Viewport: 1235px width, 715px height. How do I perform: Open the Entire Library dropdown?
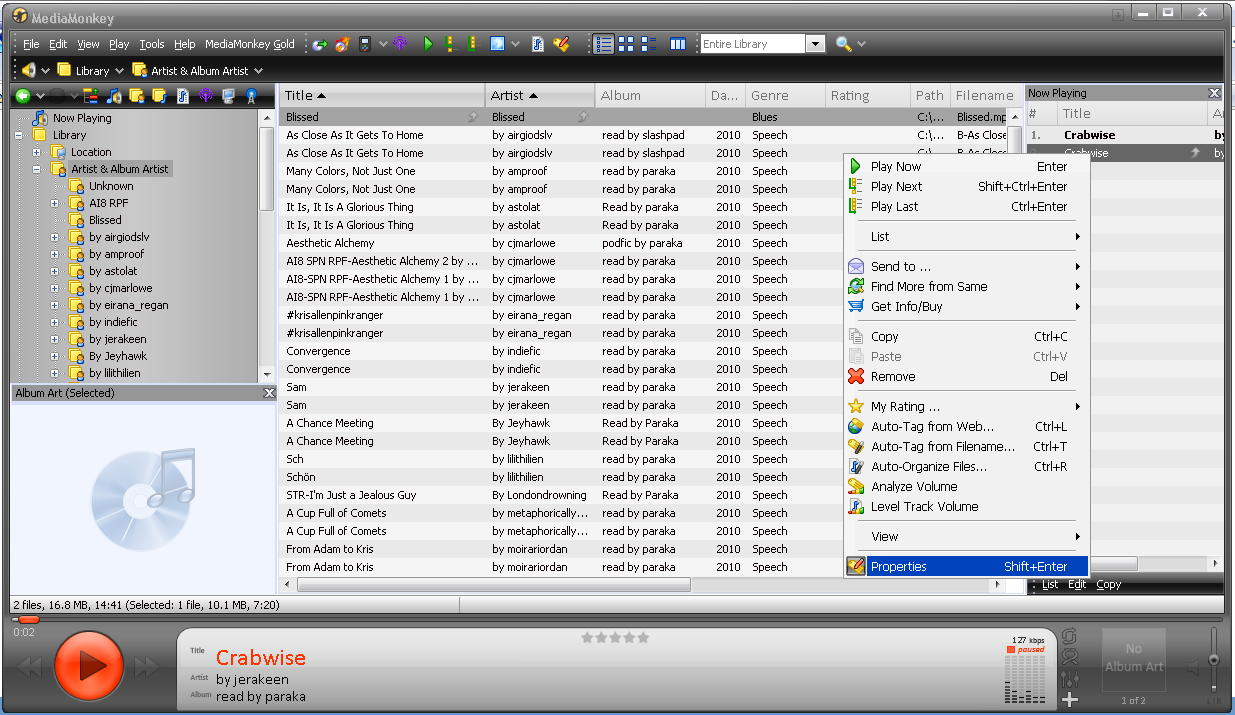point(815,44)
